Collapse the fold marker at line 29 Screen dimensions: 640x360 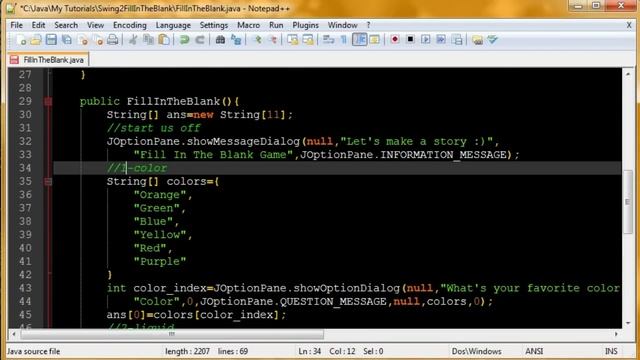tap(48, 101)
